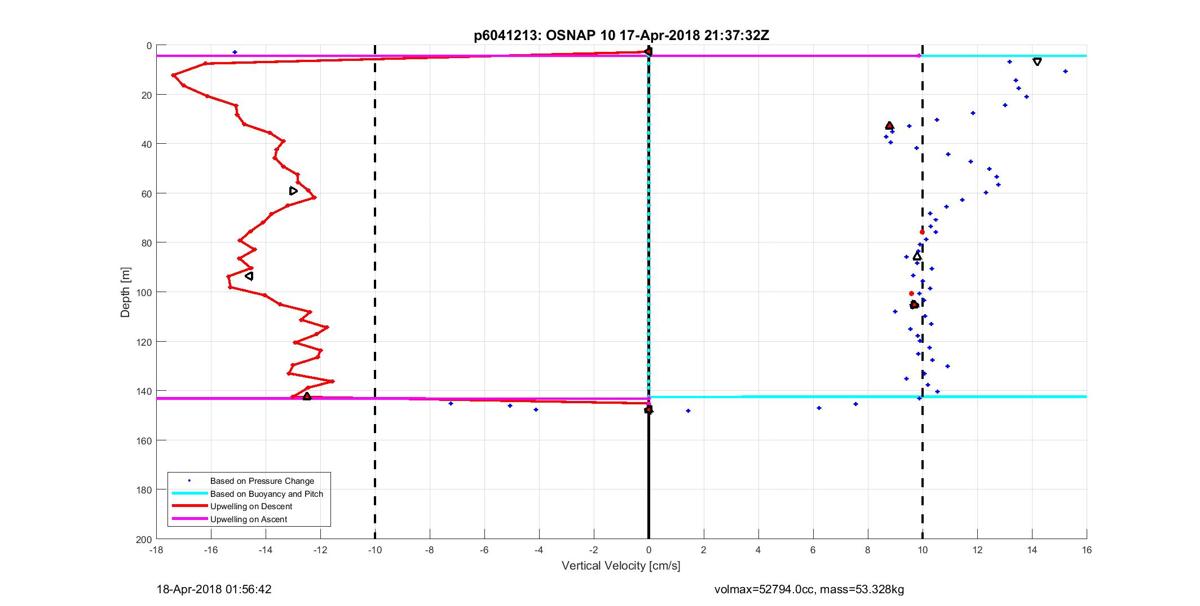Click depth-axis tick label '80'

click(x=147, y=243)
